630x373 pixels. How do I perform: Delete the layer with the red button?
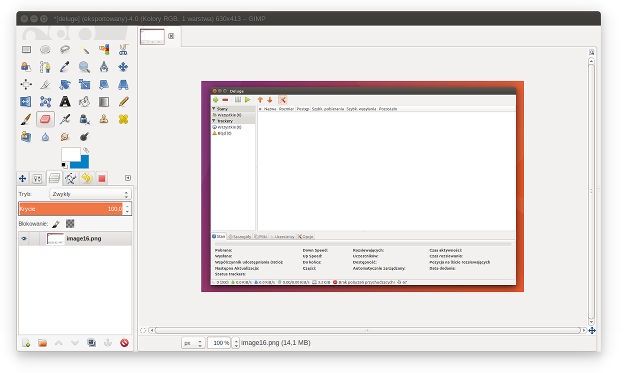124,343
